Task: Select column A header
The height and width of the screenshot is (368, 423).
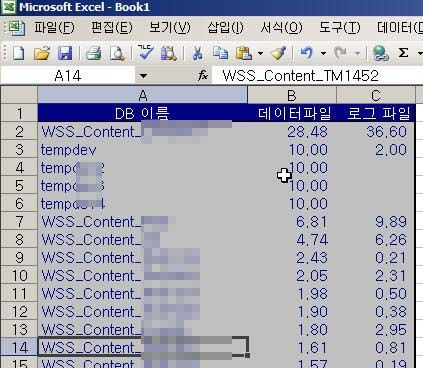Action: pos(143,95)
